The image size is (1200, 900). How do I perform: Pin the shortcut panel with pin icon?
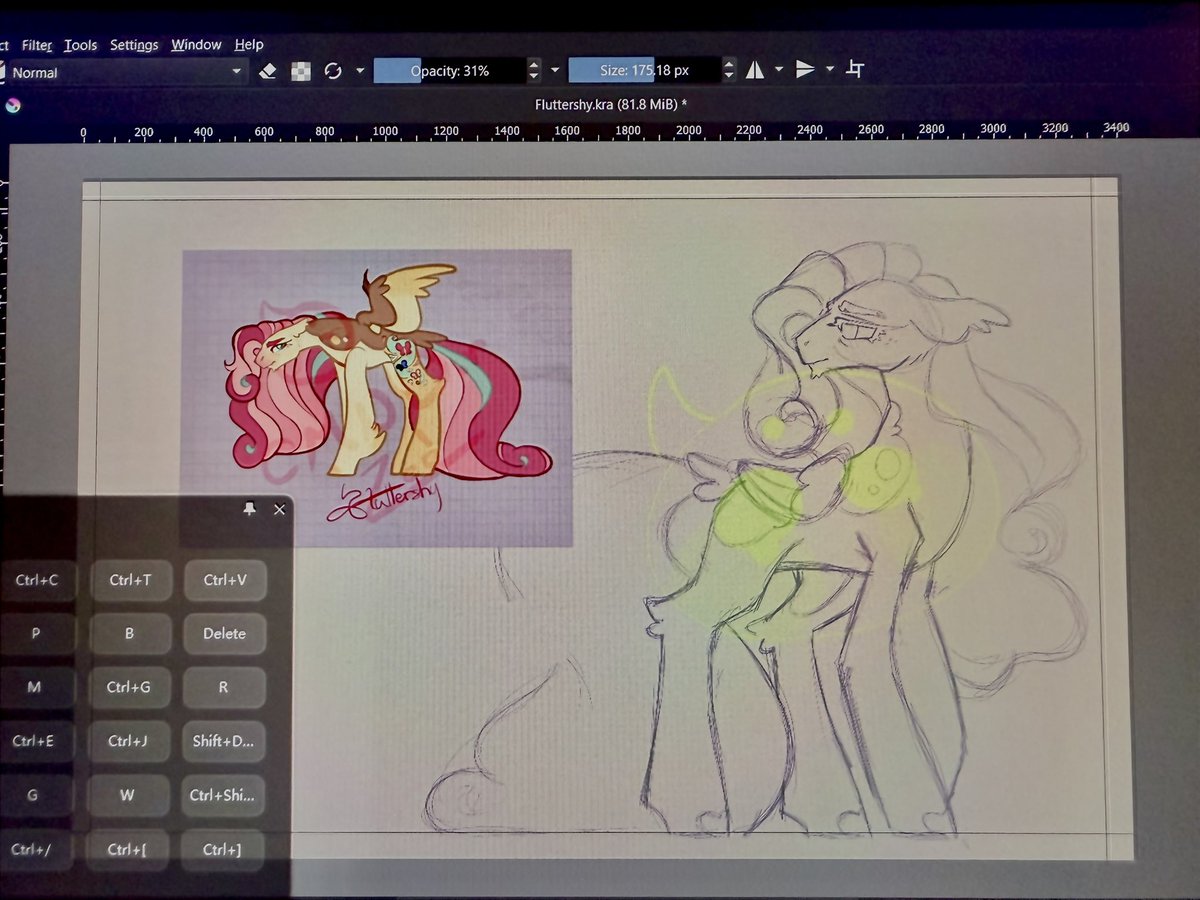pos(250,509)
